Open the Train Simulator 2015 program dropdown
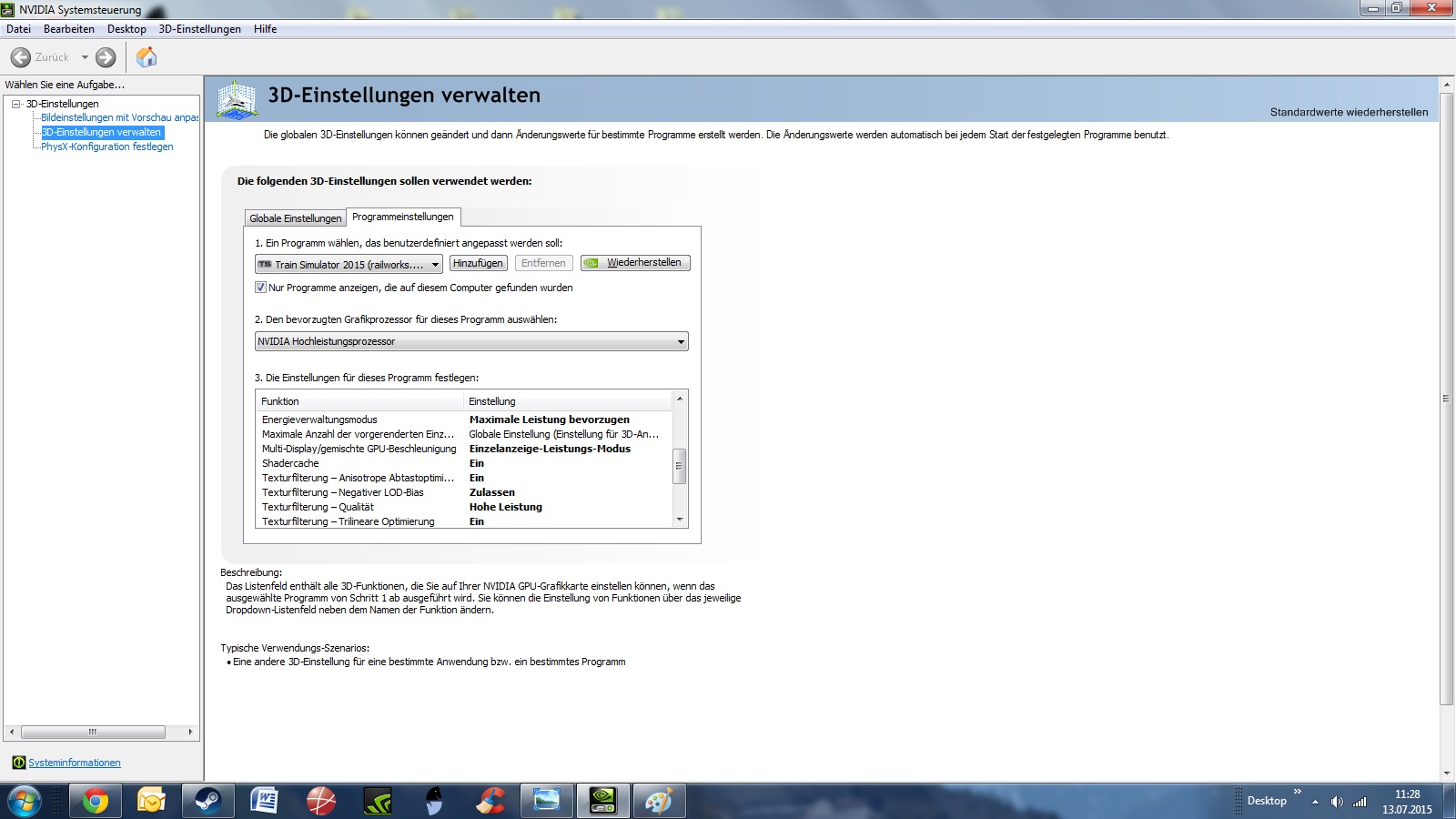Viewport: 1456px width, 819px height. [349, 264]
